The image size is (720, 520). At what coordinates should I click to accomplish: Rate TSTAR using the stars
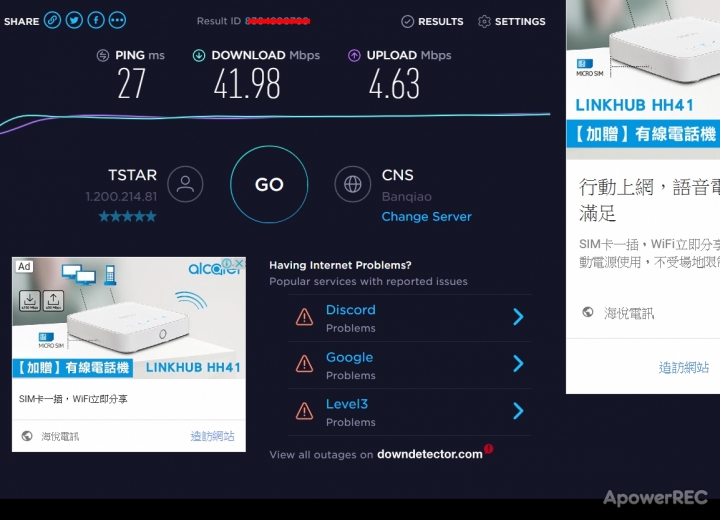pos(128,216)
